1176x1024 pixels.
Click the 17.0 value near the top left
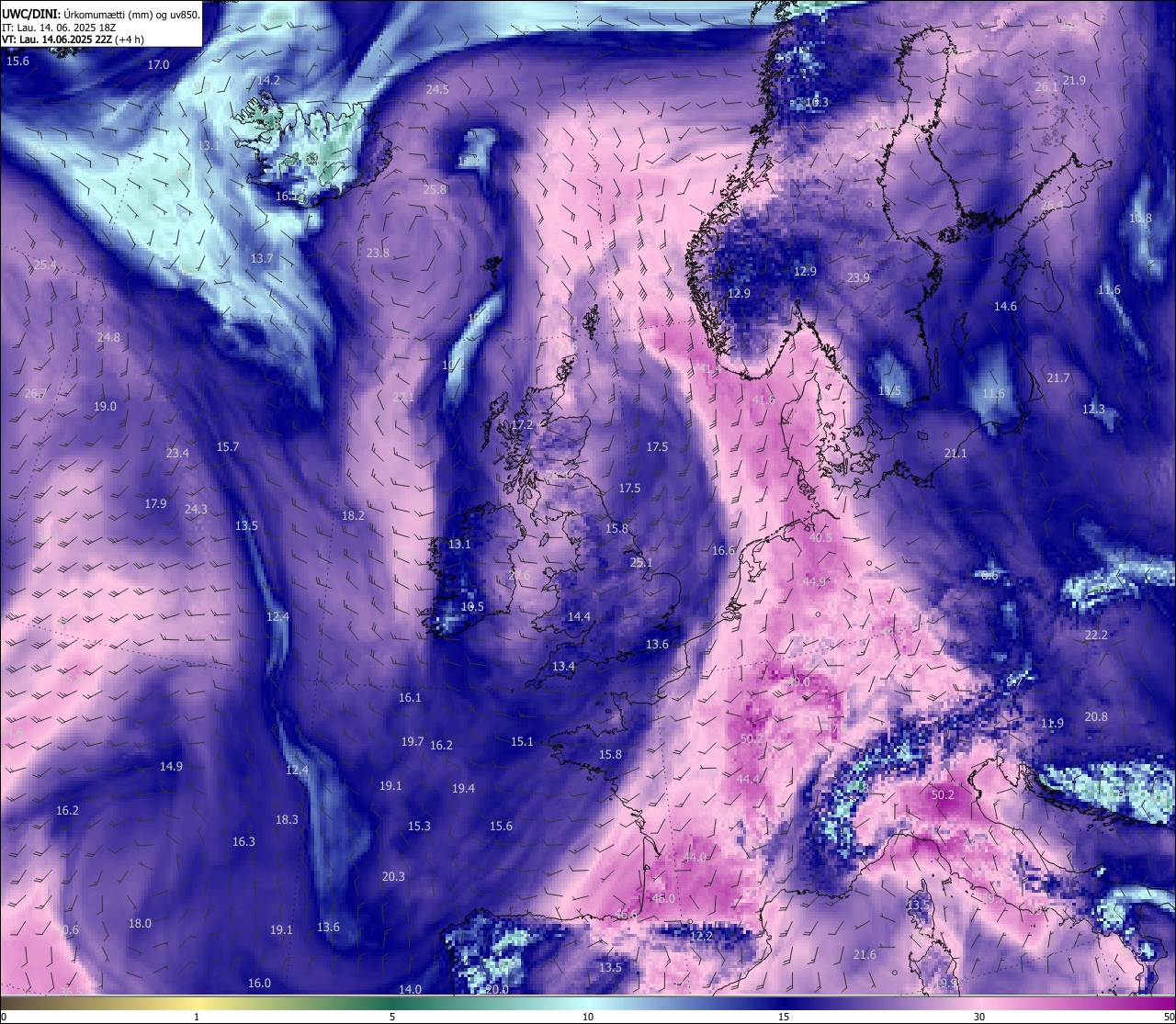point(159,65)
